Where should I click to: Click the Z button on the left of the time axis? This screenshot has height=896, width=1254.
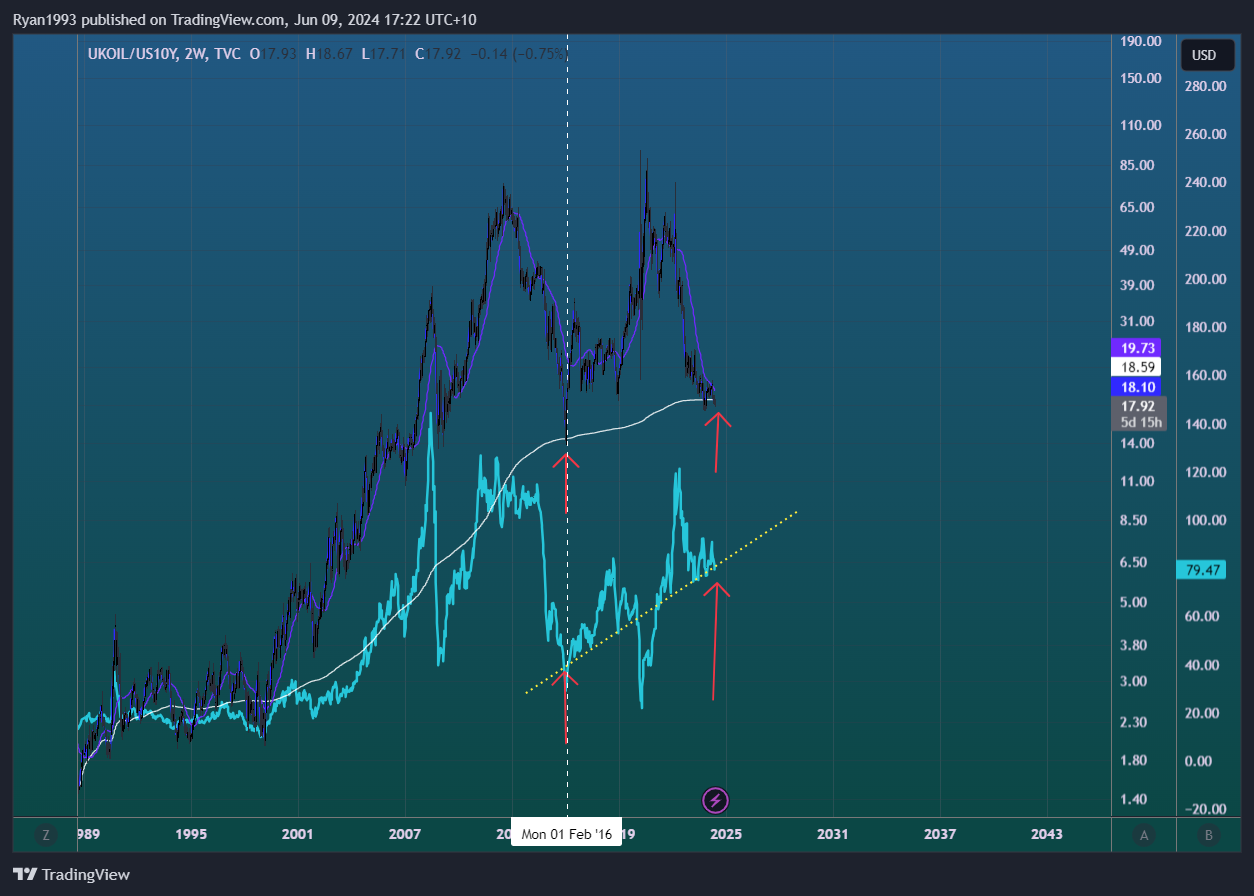pyautogui.click(x=45, y=834)
